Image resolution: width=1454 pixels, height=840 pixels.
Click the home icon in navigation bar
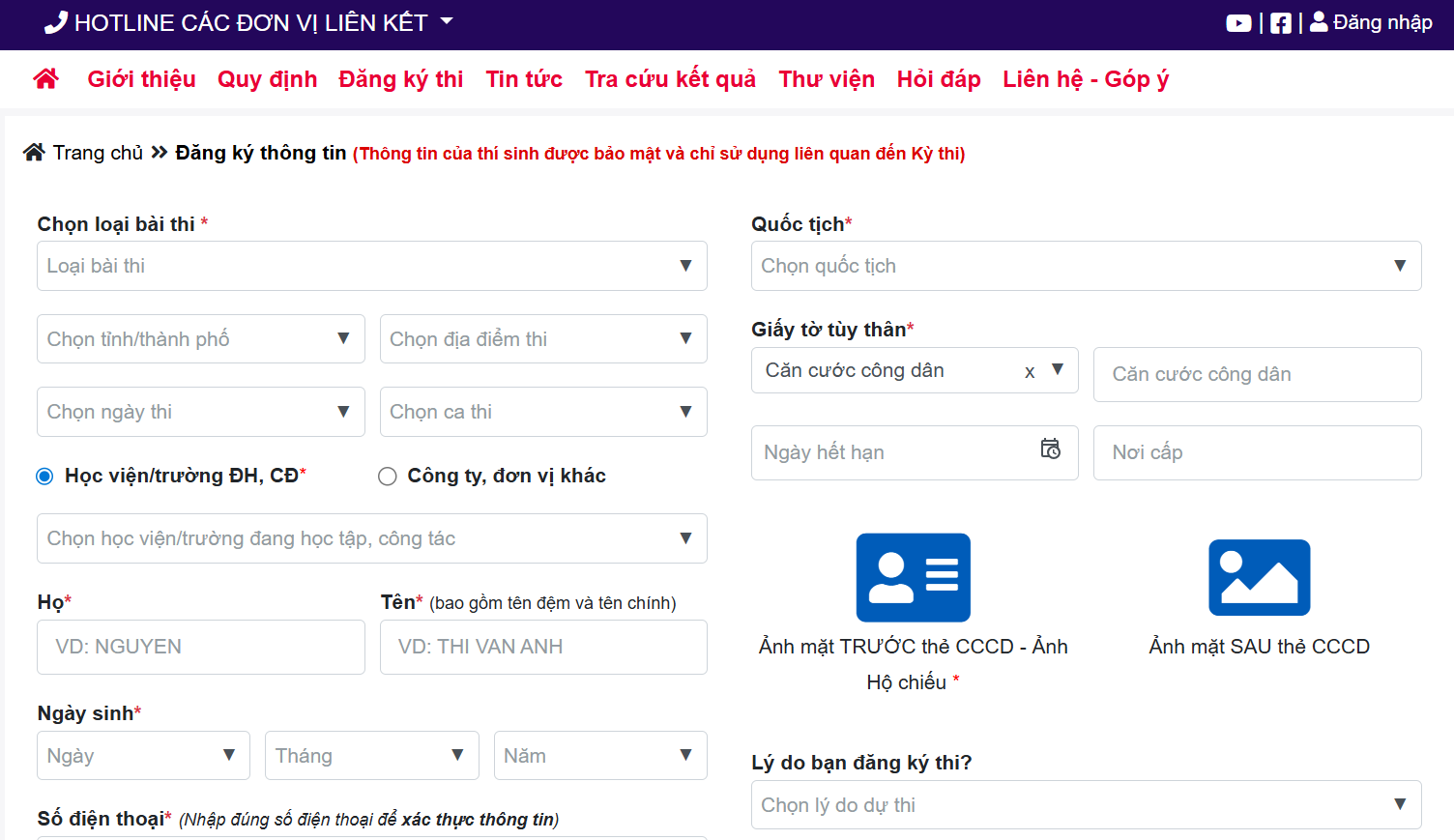[45, 79]
